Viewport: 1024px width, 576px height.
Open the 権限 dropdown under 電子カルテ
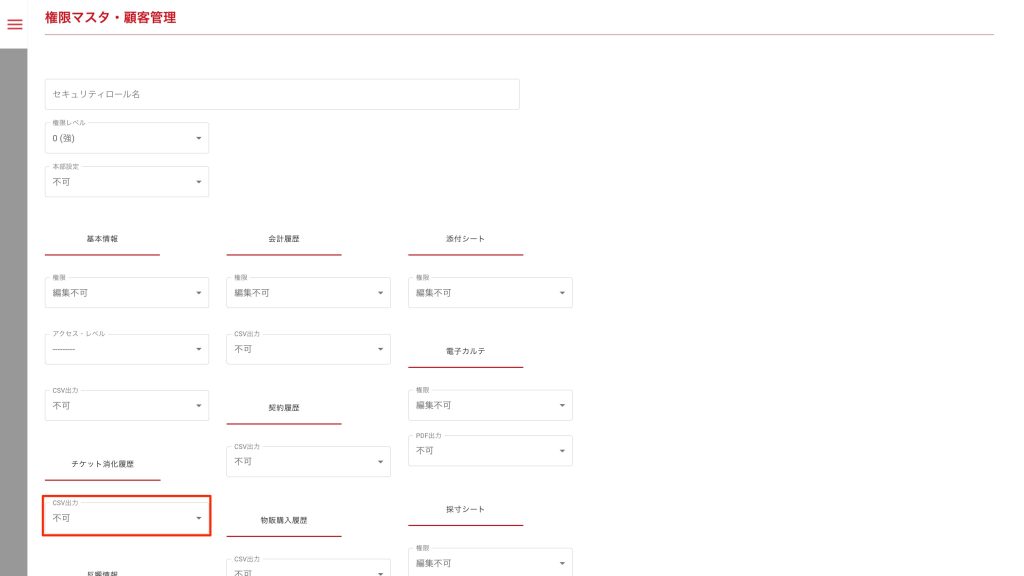[x=490, y=405]
